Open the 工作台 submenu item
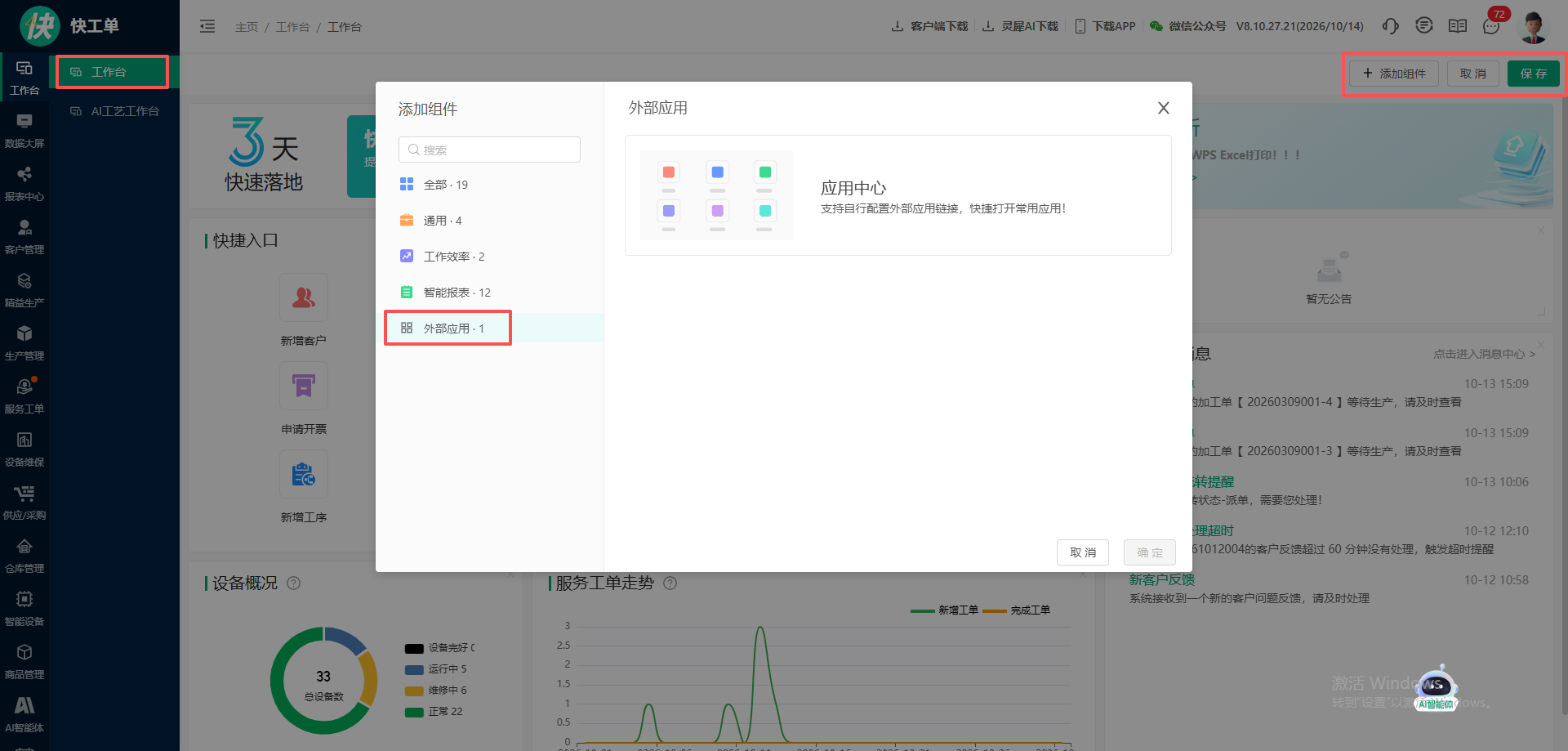1568x751 pixels. click(x=113, y=72)
